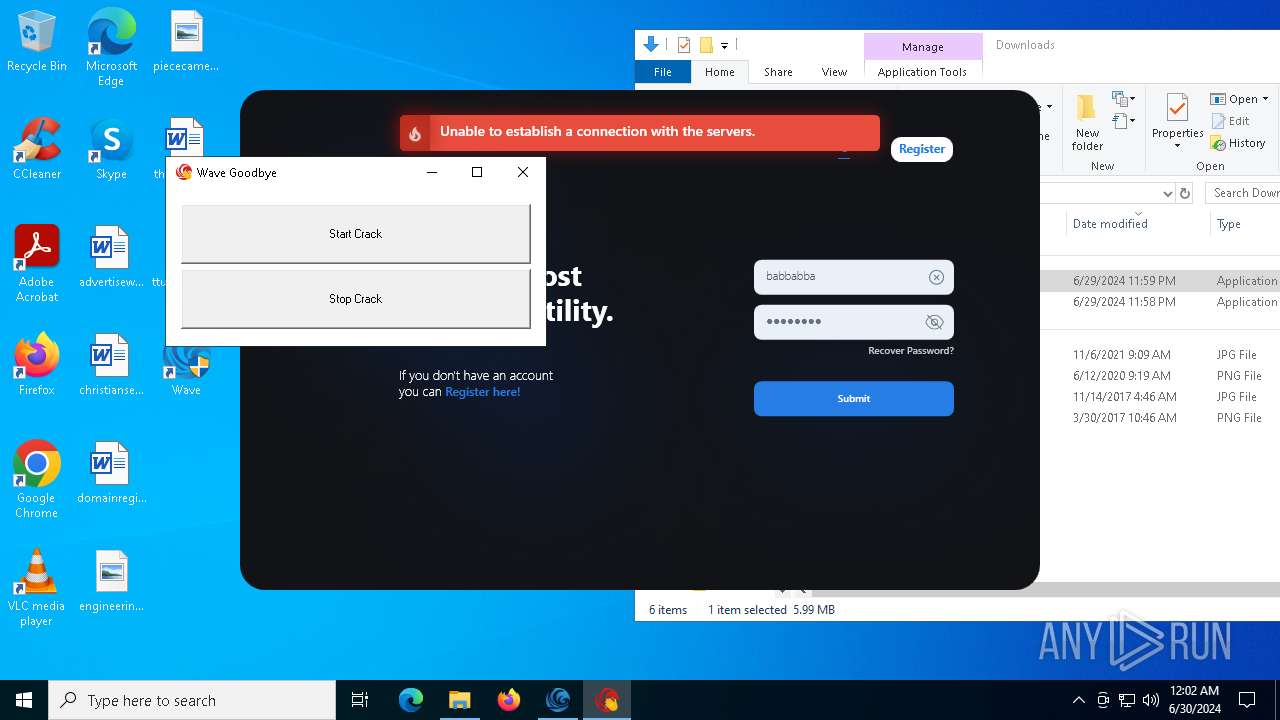The height and width of the screenshot is (720, 1280).
Task: Select the 6/29/2024 11:58 PM row
Action: 1160,302
